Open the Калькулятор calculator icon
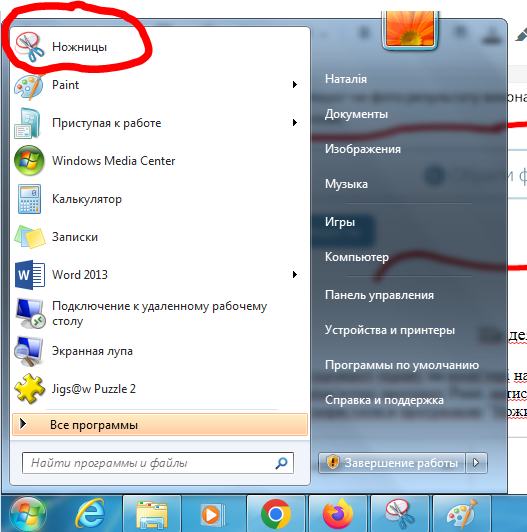Viewport: 527px width, 532px height. pos(29,199)
